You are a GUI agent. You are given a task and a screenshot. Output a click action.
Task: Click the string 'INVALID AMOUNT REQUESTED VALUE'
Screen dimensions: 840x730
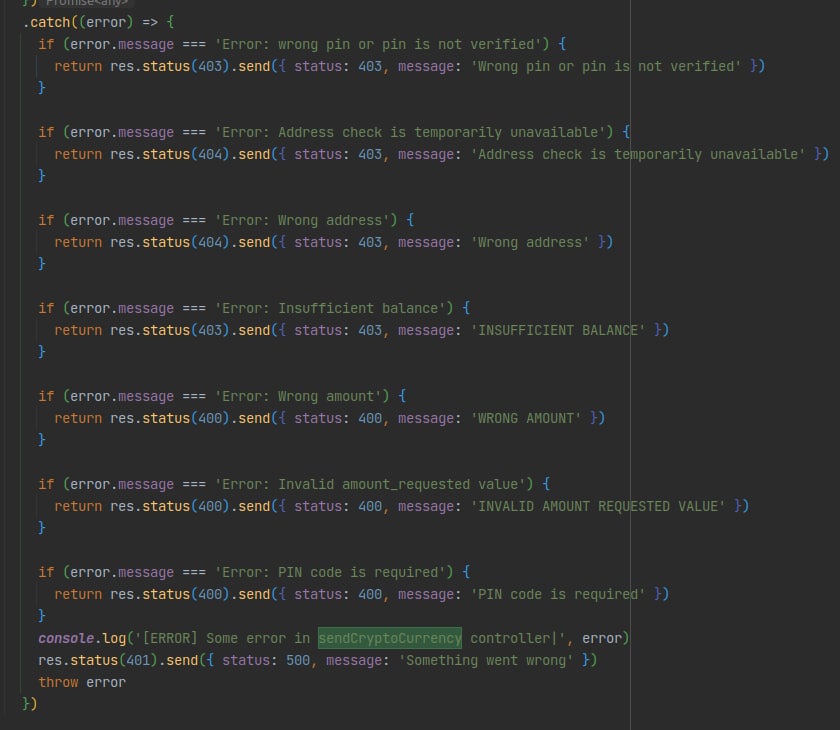(597, 506)
